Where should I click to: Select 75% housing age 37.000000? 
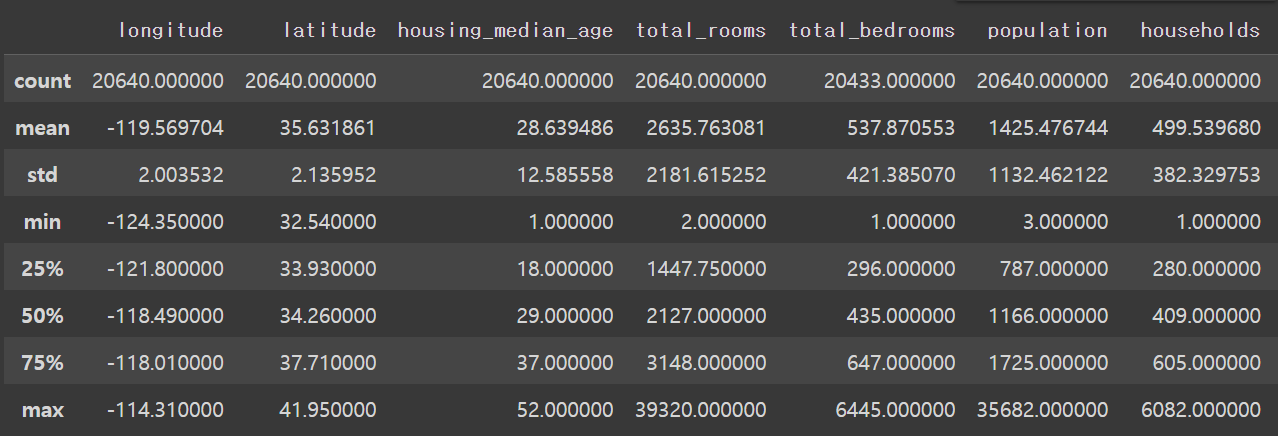pyautogui.click(x=564, y=363)
